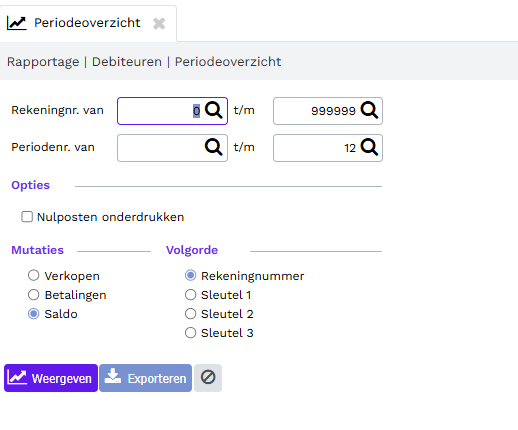Sort by Rekeningnummer
518x430 pixels.
point(190,276)
